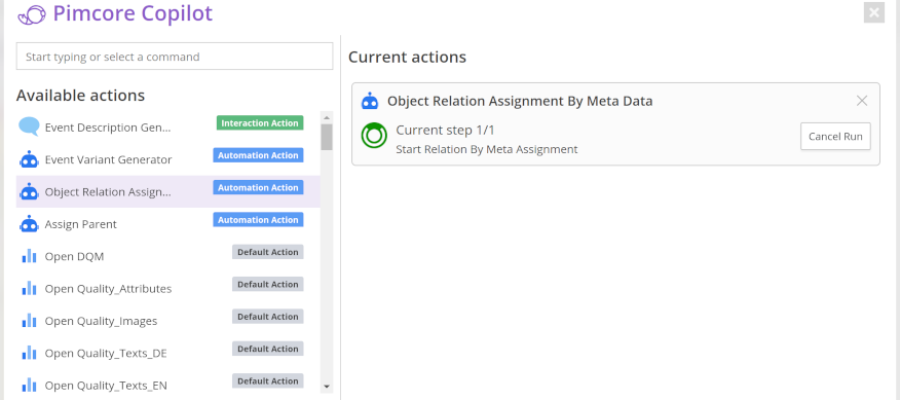Click the Open Quality_Attributes chart icon

coord(29,288)
